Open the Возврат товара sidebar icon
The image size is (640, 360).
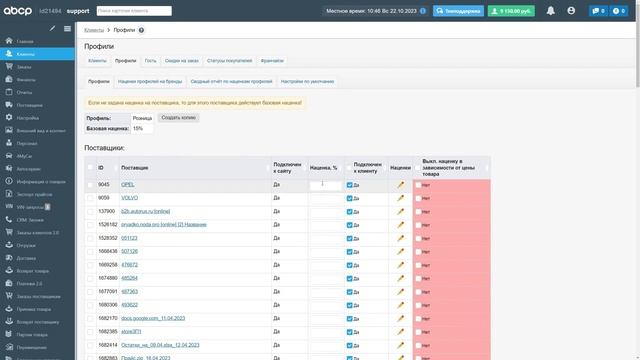pos(9,270)
